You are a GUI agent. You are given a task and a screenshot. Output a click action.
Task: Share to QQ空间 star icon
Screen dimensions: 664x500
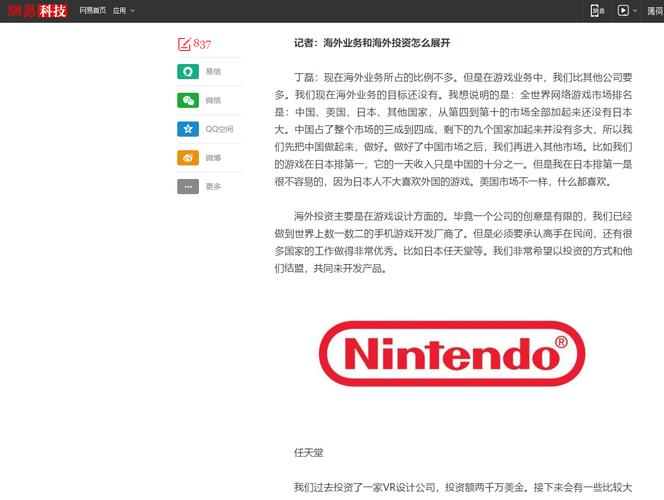188,129
